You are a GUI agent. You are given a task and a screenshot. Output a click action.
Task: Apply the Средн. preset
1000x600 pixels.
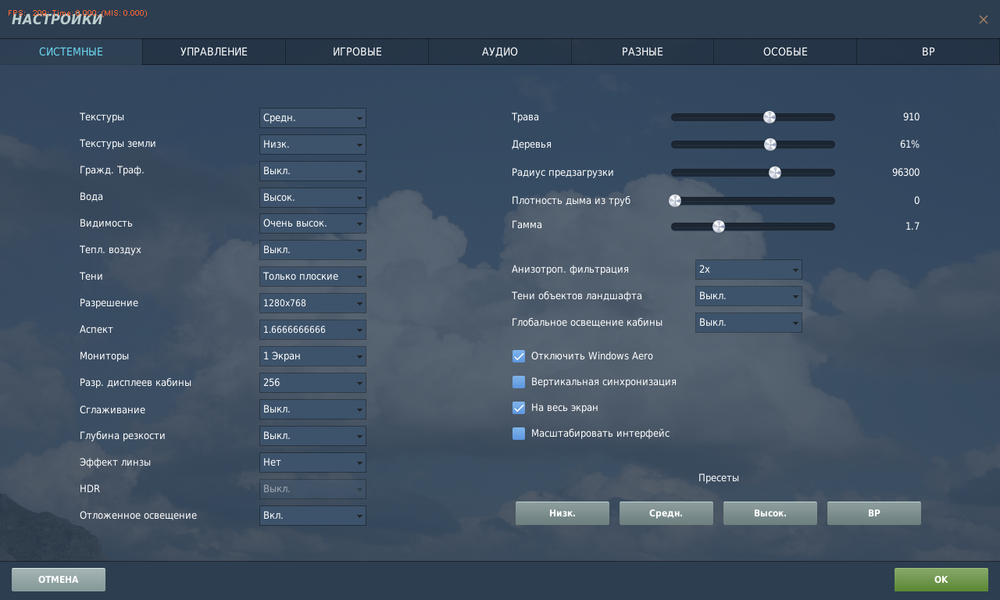click(x=666, y=513)
